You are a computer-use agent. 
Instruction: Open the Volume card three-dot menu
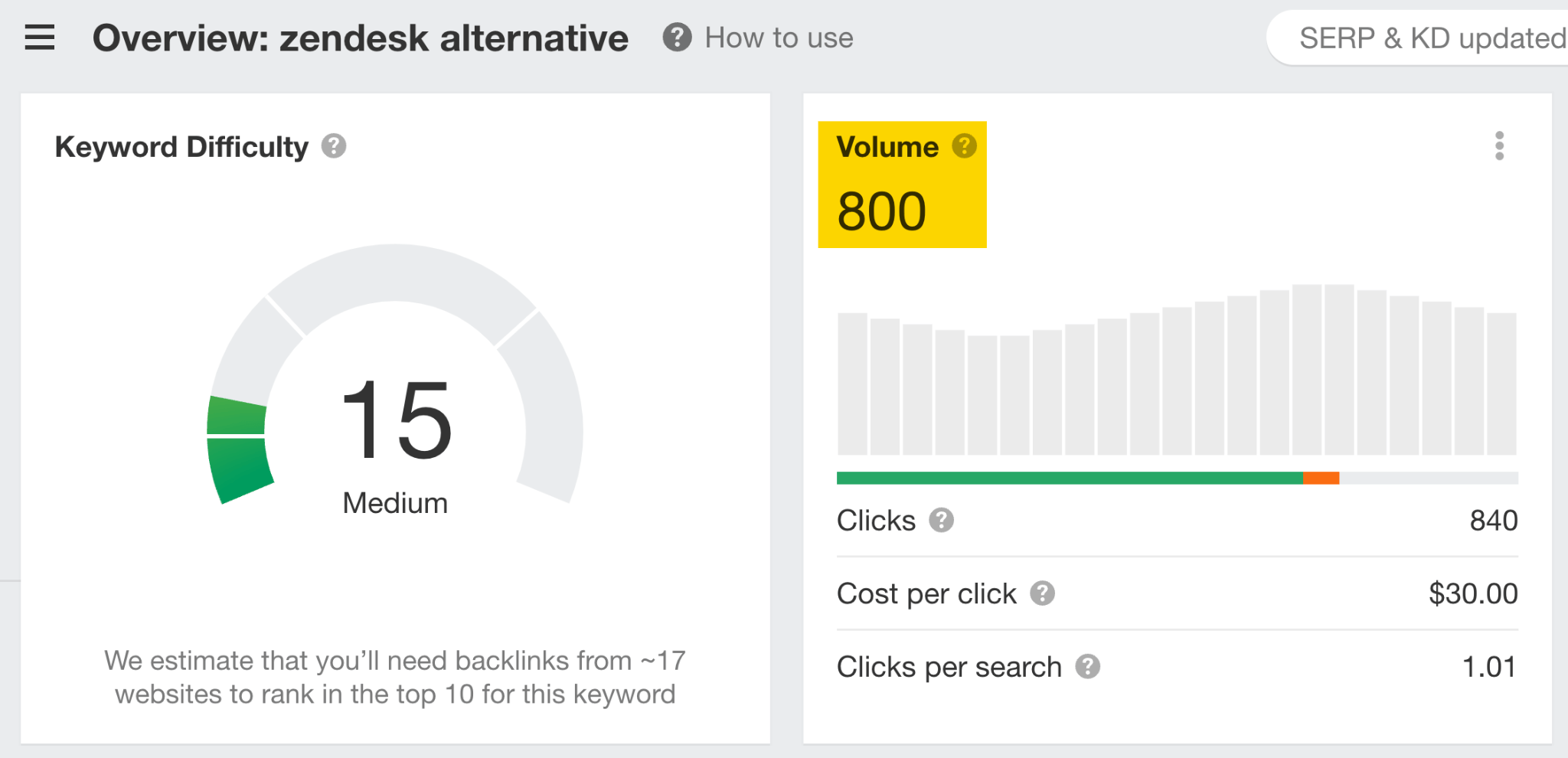tap(1499, 146)
